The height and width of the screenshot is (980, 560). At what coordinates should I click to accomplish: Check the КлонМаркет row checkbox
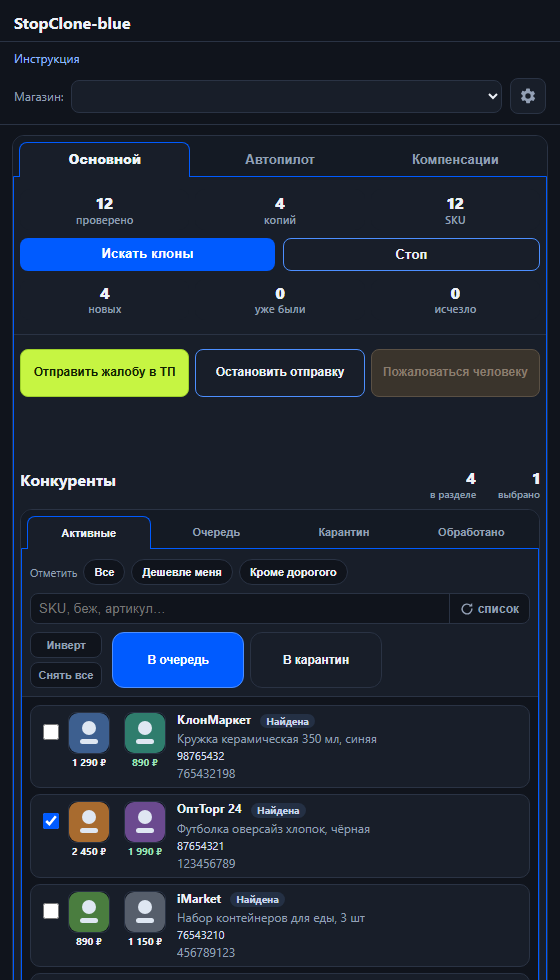tap(51, 732)
